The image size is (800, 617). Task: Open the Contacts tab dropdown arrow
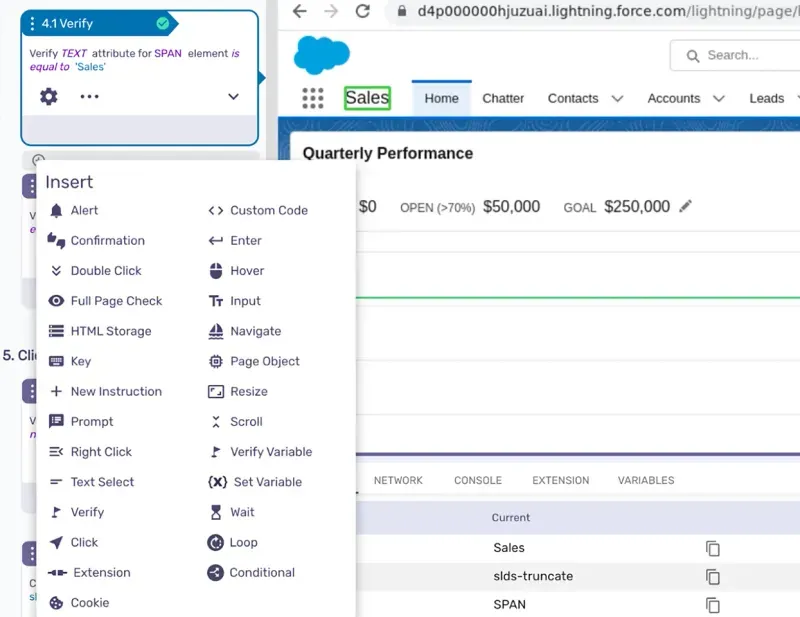click(x=617, y=99)
